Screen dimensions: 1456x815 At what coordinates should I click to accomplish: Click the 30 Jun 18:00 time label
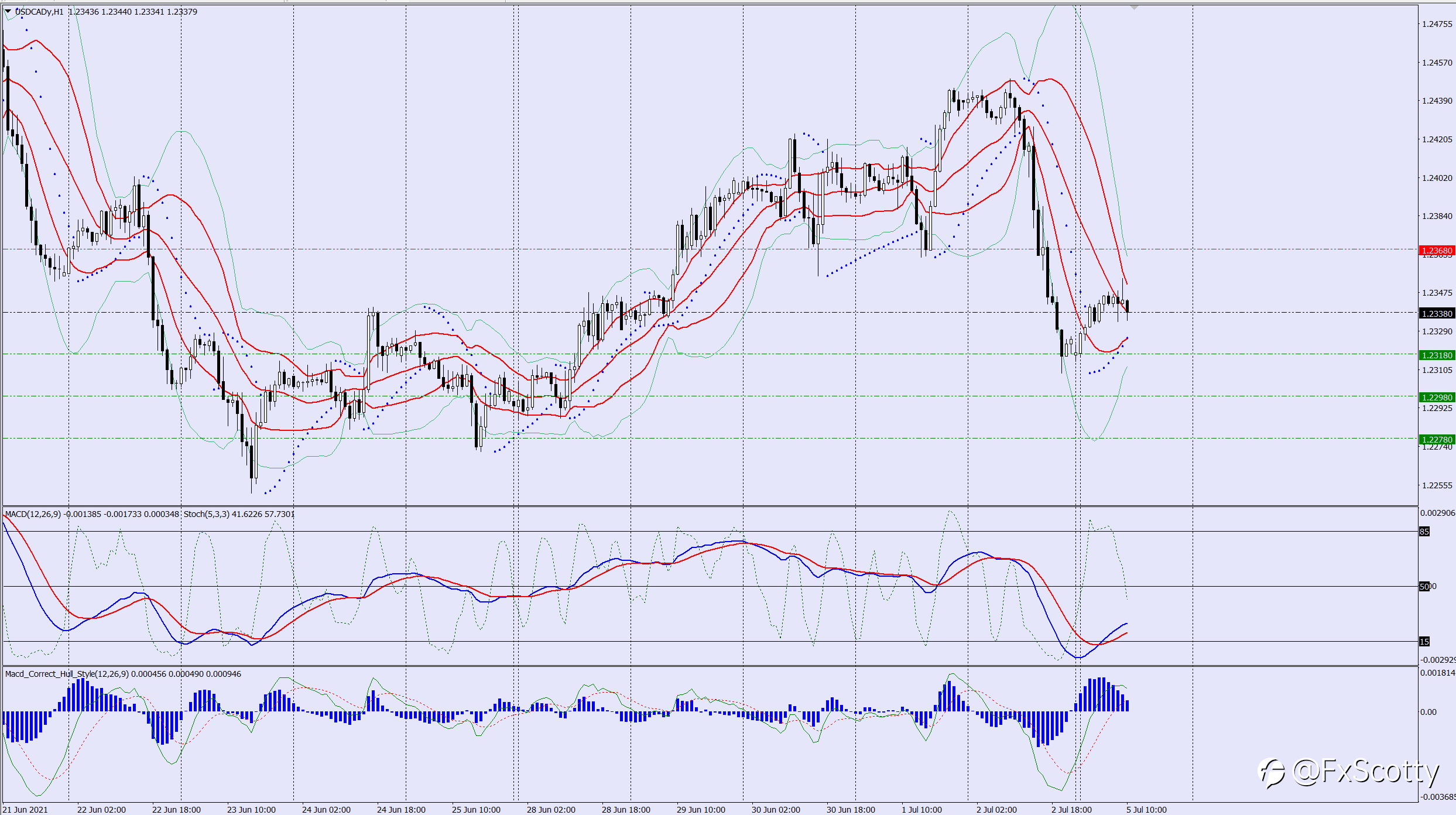pos(851,810)
